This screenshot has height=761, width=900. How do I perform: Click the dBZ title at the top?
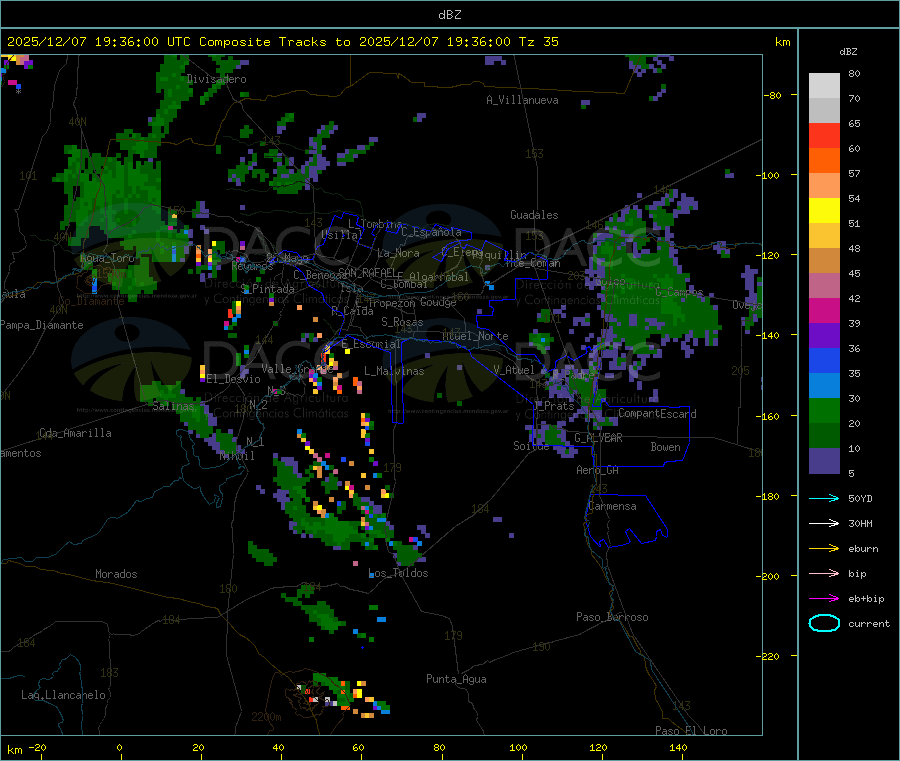[449, 15]
